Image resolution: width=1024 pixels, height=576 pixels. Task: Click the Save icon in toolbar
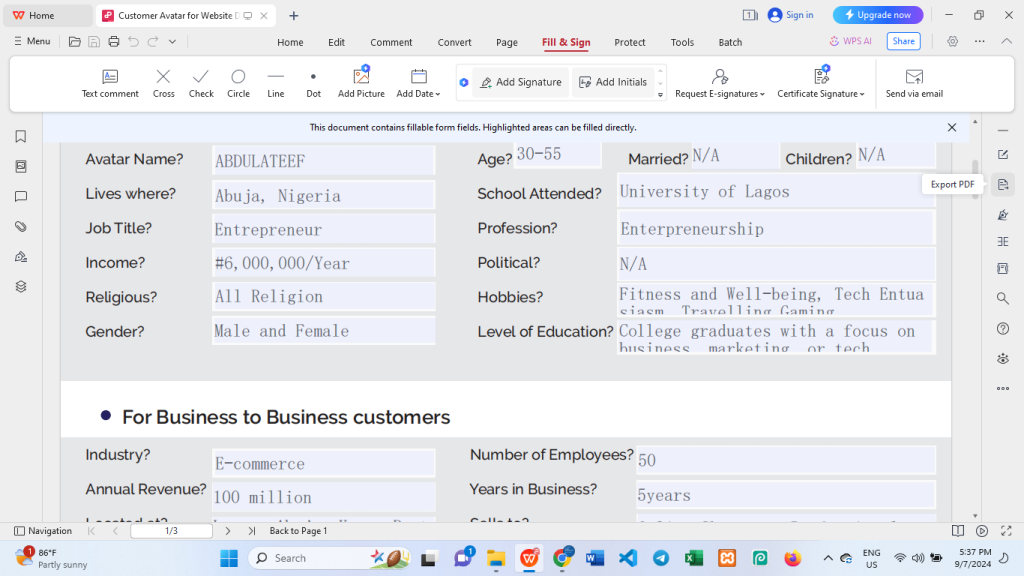(x=94, y=42)
